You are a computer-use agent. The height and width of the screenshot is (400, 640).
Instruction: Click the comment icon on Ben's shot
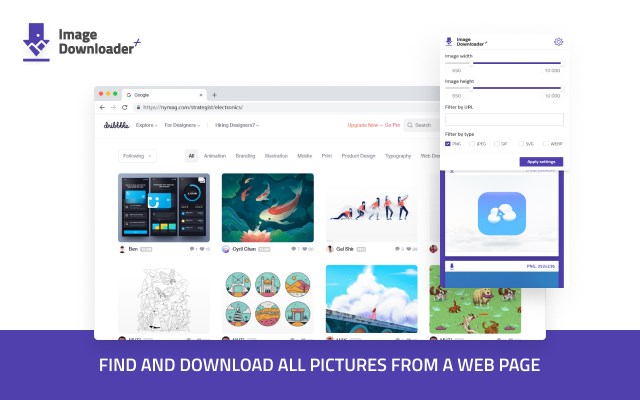(192, 249)
